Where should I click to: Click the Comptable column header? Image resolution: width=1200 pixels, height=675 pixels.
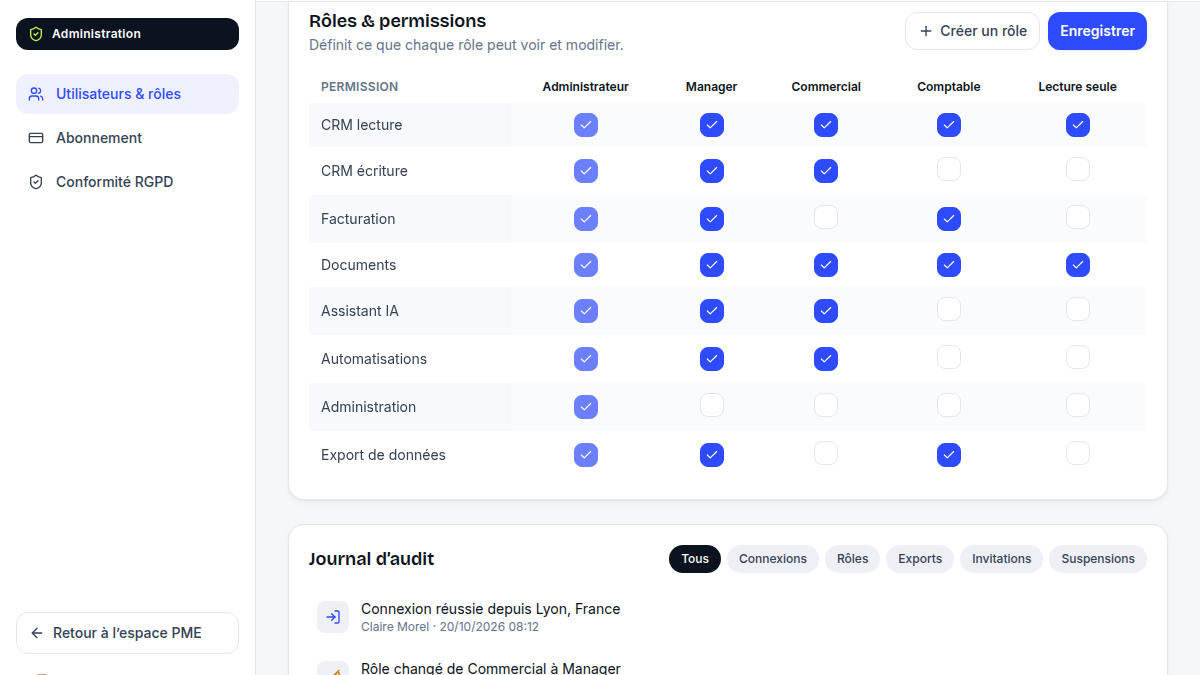click(x=949, y=87)
